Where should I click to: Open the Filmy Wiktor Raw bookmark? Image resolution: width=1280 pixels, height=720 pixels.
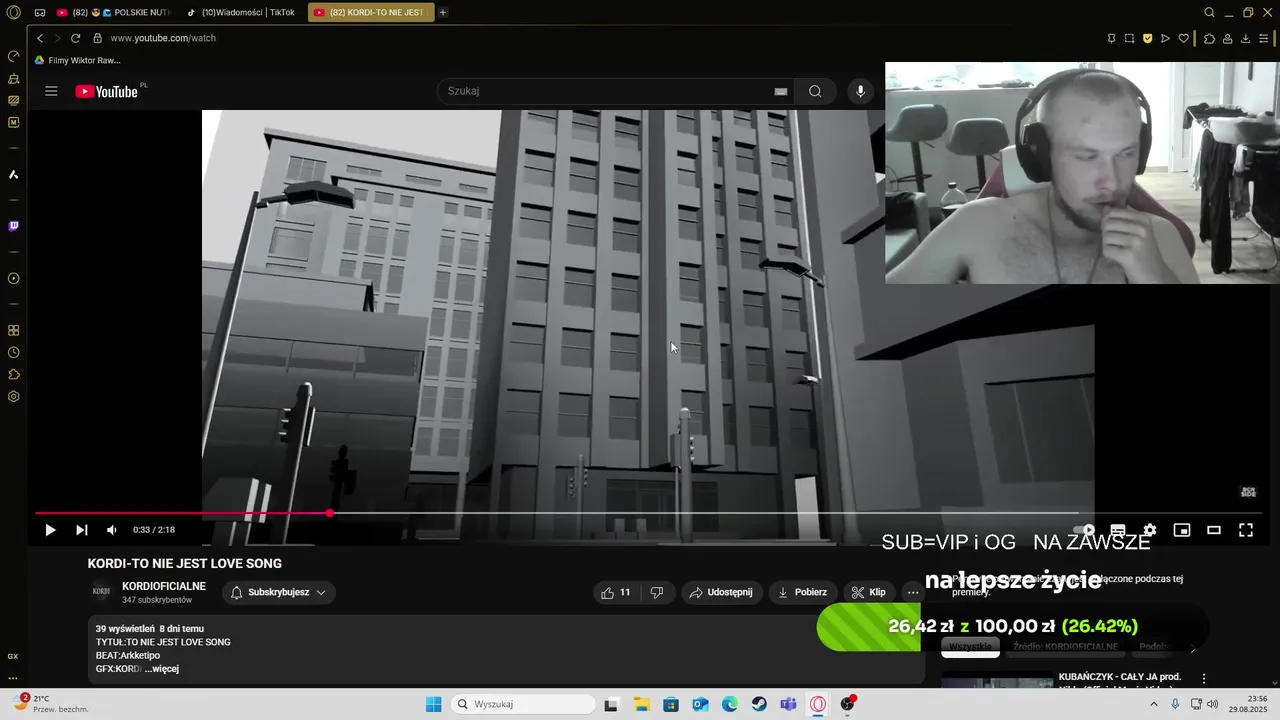[78, 60]
